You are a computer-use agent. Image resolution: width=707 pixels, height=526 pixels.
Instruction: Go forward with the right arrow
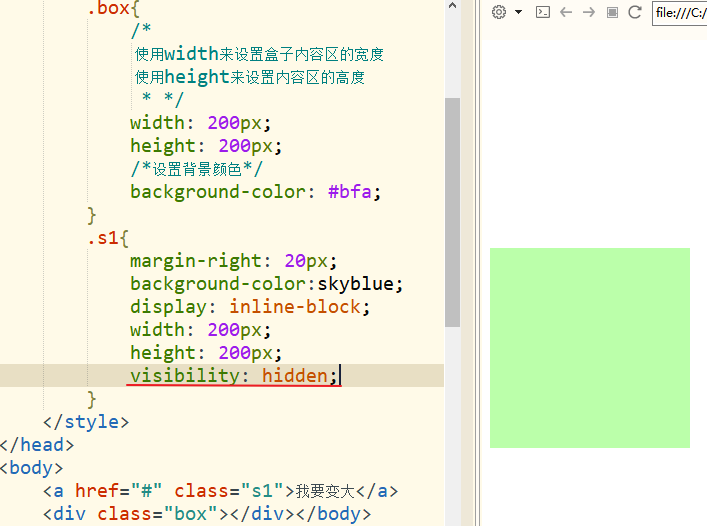[589, 12]
